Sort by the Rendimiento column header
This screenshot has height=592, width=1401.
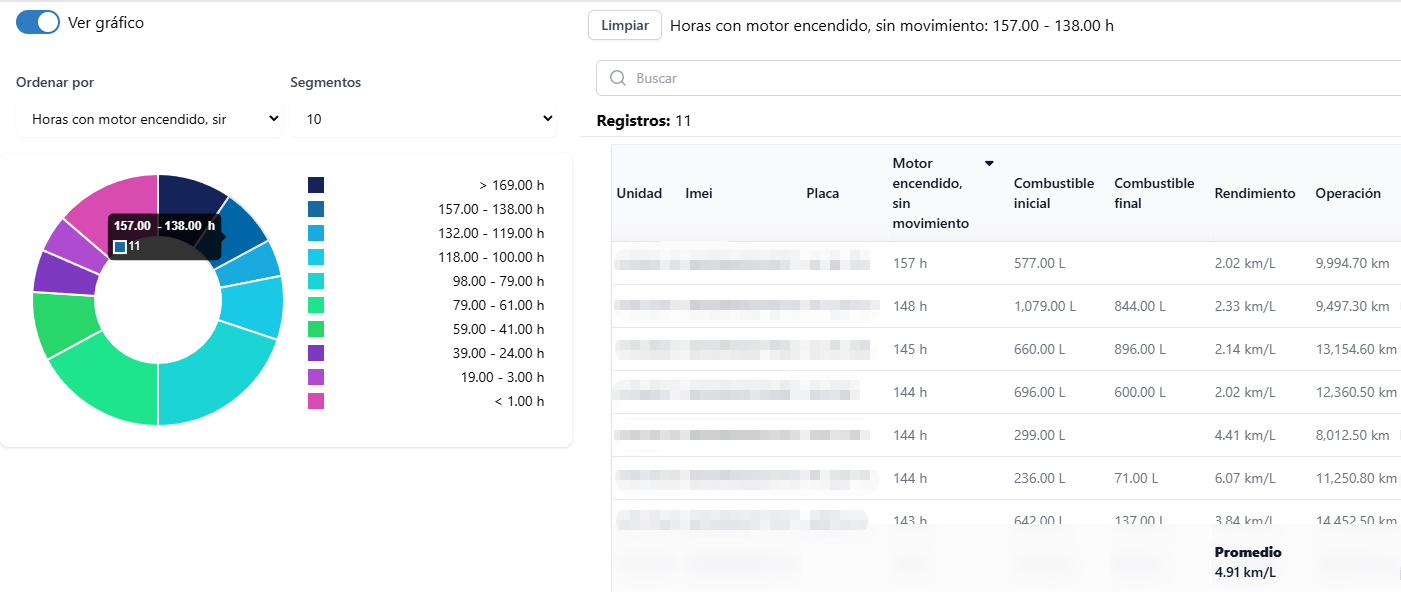tap(1254, 193)
